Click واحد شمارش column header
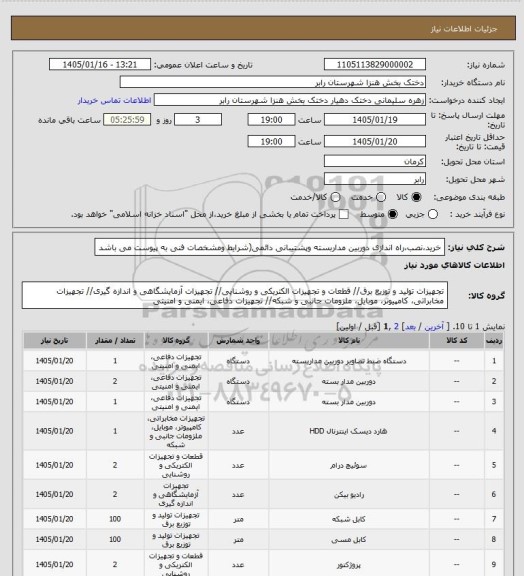 tap(238, 341)
